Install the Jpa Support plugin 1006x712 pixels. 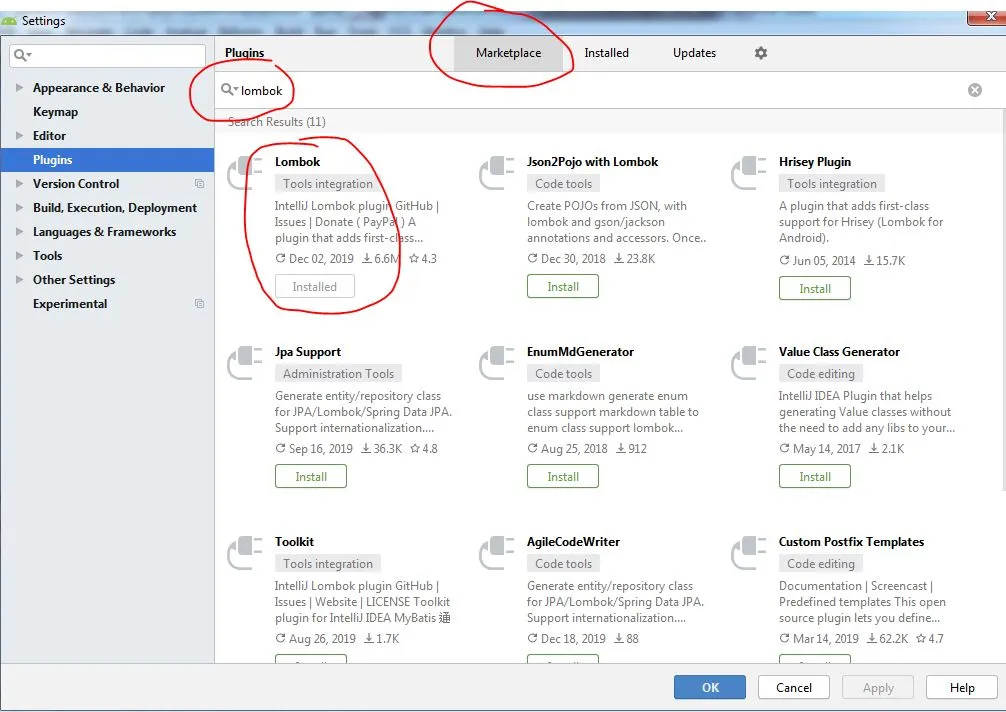pyautogui.click(x=311, y=477)
